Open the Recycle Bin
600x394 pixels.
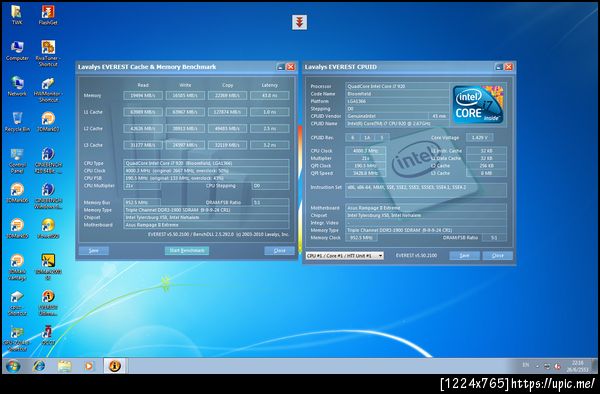tap(17, 122)
